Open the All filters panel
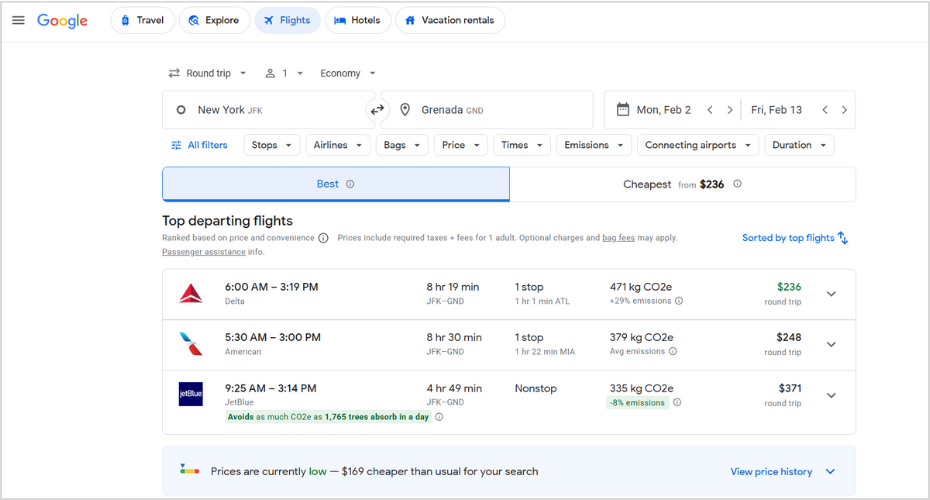 [199, 145]
